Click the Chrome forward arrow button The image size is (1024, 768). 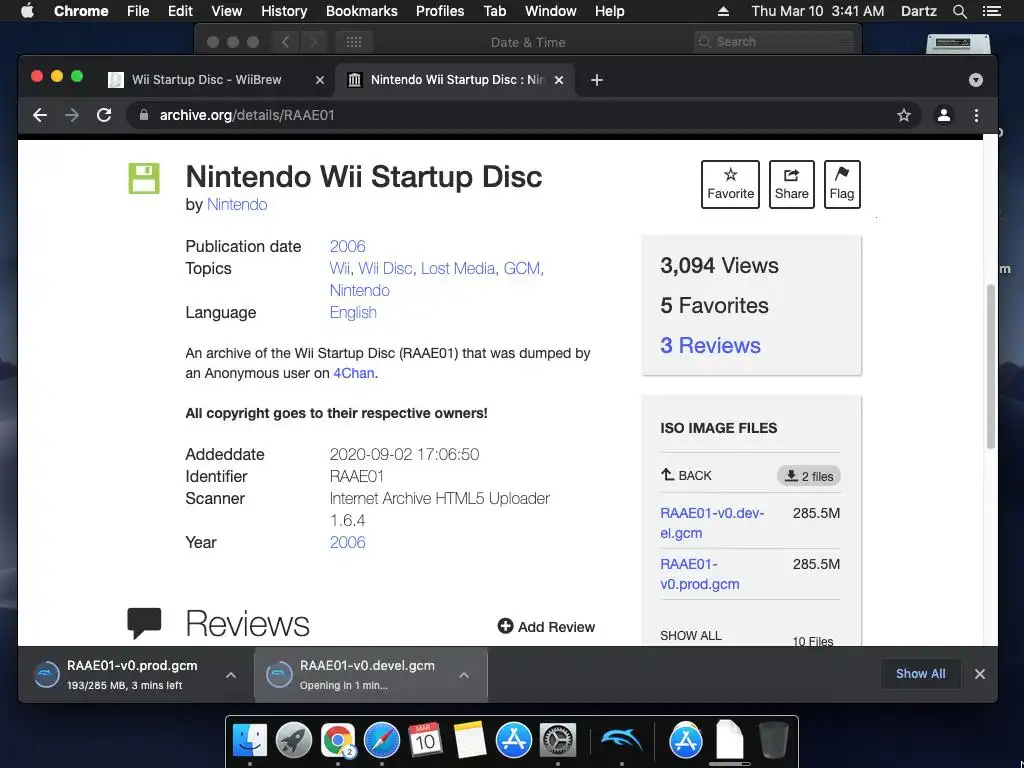[72, 116]
